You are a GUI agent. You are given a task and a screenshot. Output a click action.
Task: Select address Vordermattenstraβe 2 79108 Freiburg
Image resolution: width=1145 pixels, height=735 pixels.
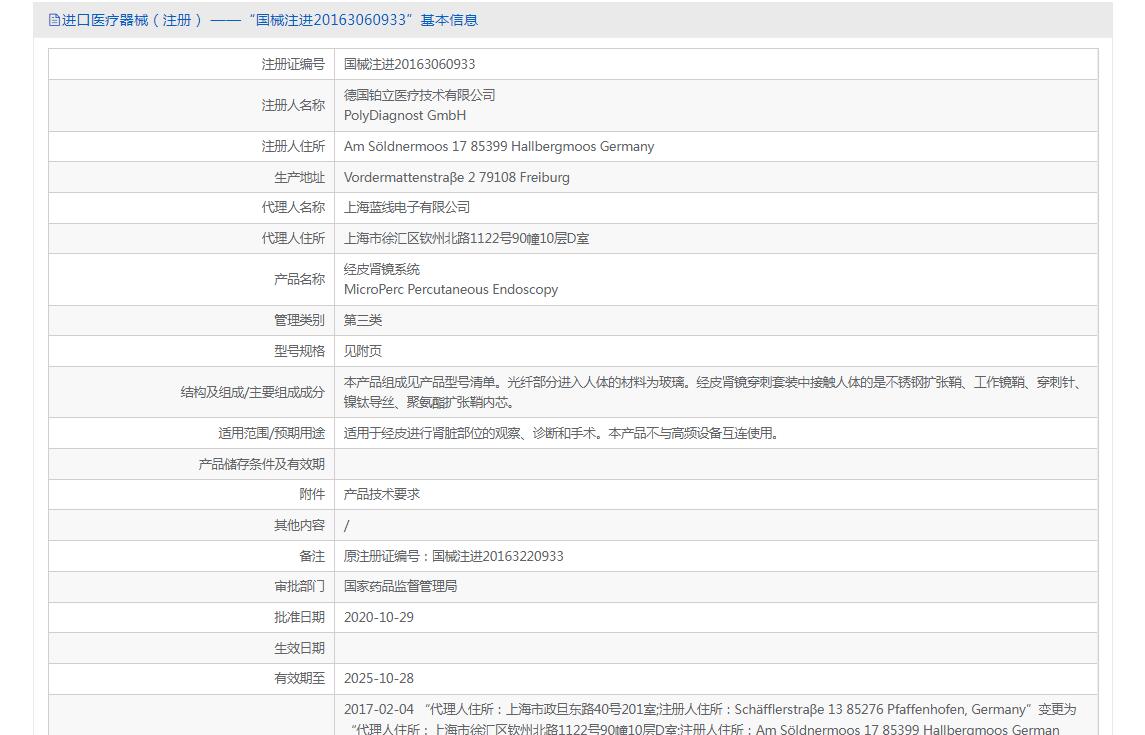click(x=456, y=177)
